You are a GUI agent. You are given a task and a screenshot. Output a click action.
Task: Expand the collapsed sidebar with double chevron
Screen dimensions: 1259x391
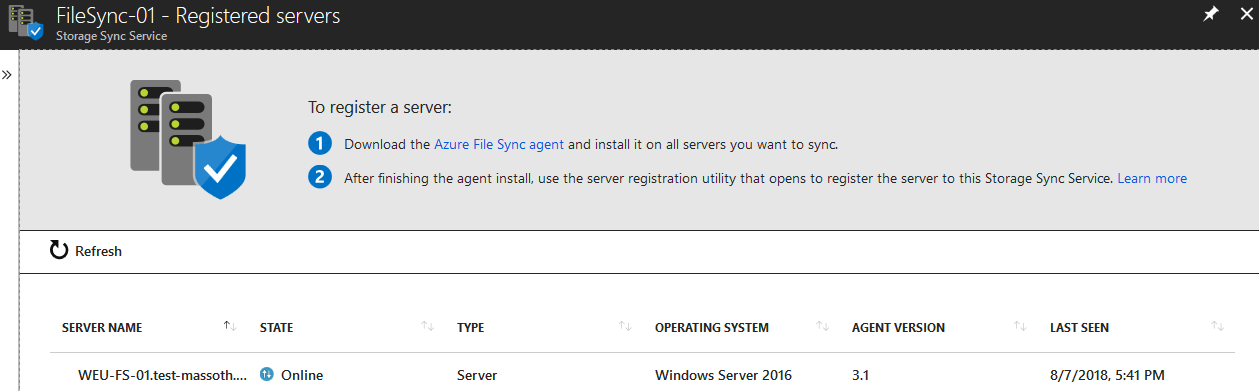pyautogui.click(x=6, y=75)
